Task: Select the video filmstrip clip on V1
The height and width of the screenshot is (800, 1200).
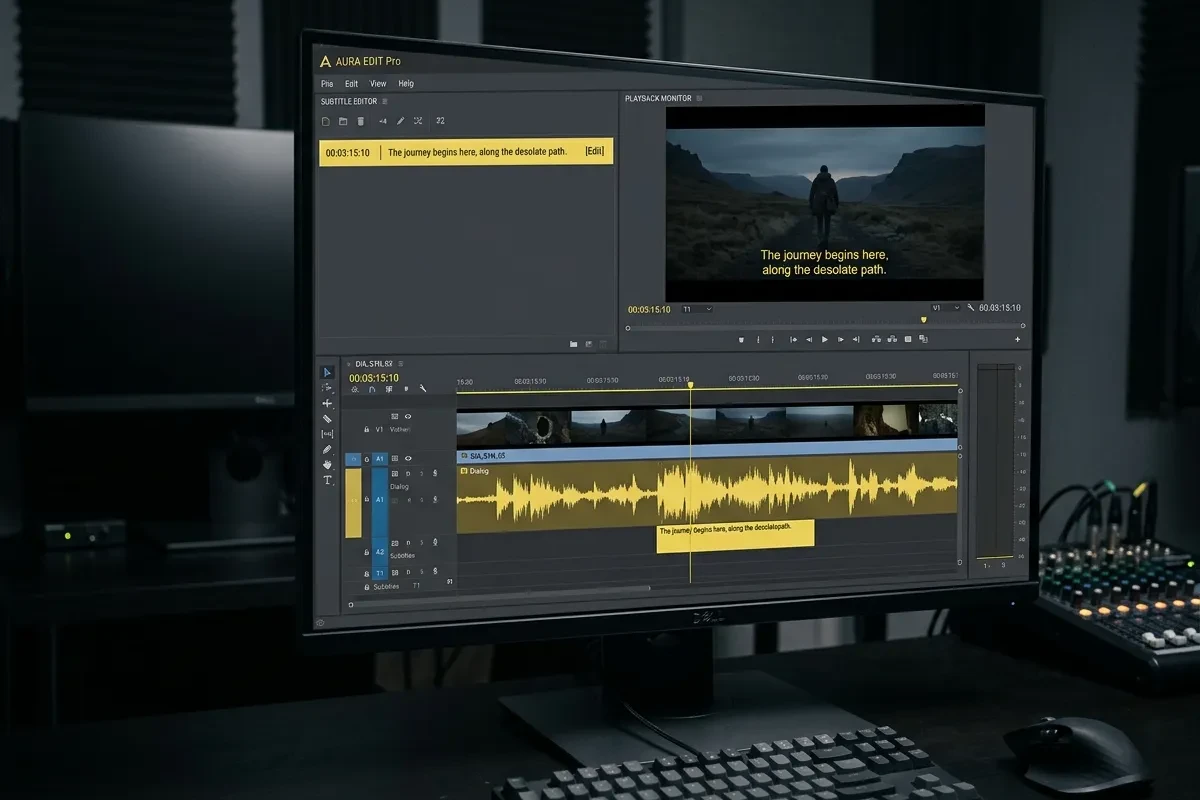Action: point(707,424)
